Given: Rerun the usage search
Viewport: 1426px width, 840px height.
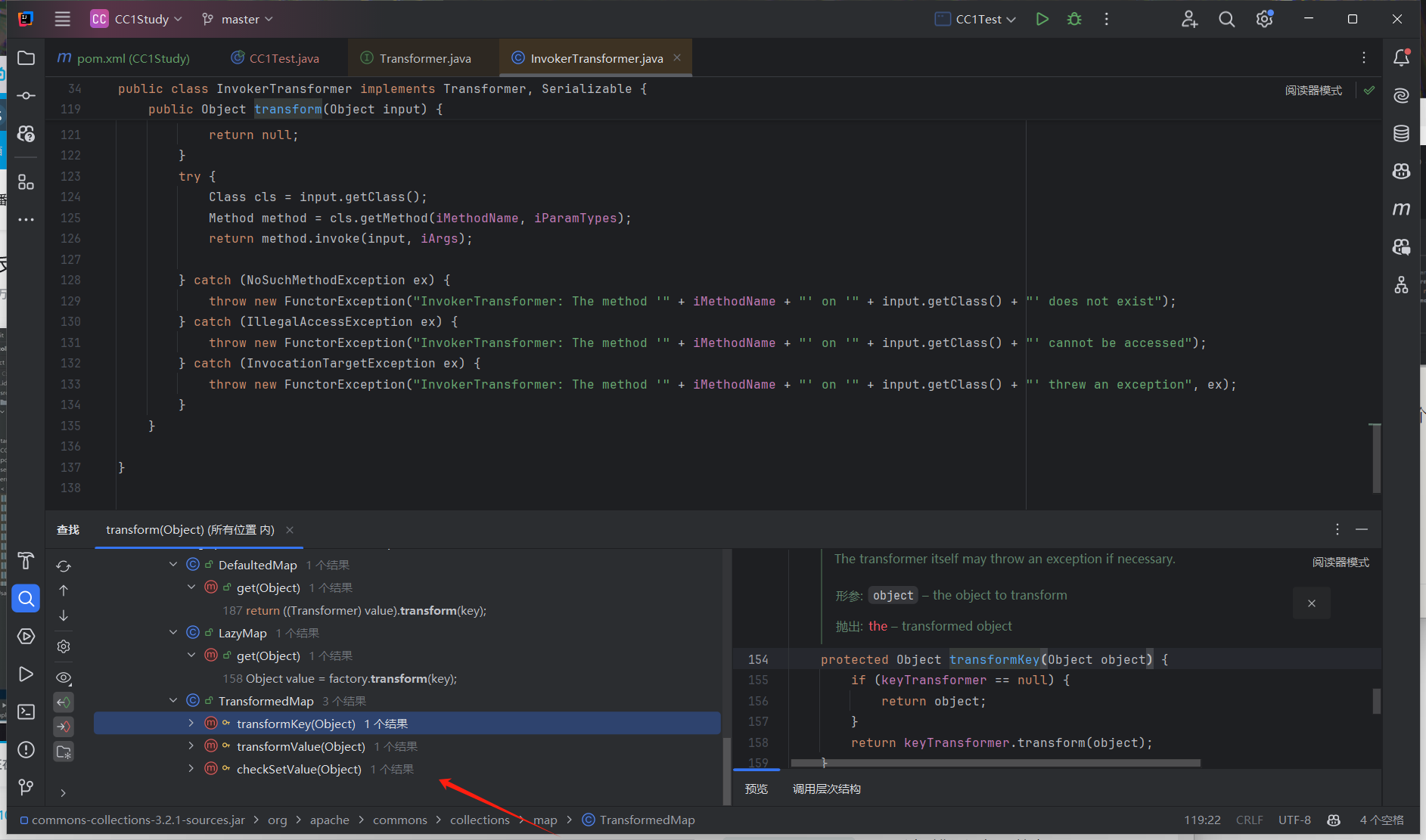Looking at the screenshot, I should 64,566.
